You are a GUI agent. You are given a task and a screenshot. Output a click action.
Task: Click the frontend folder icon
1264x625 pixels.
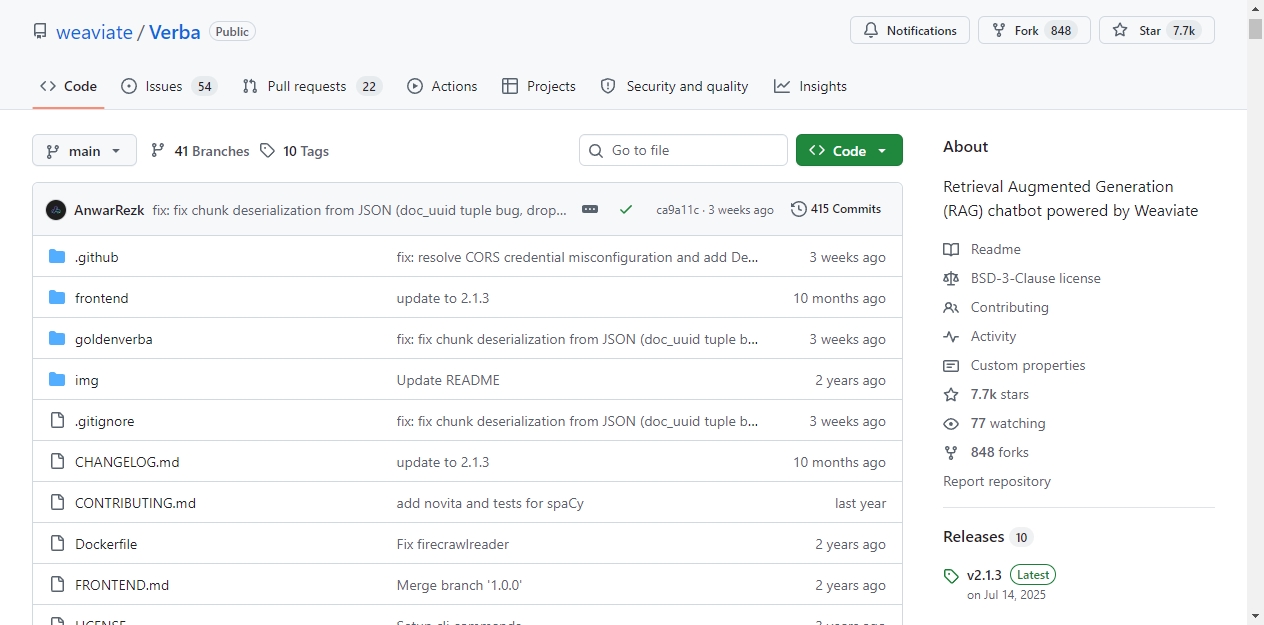coord(57,298)
